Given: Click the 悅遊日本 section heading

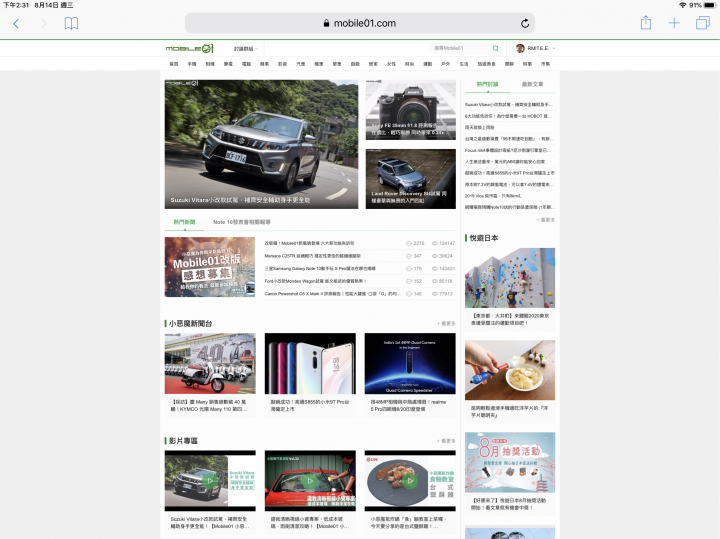Looking at the screenshot, I should click(x=484, y=238).
